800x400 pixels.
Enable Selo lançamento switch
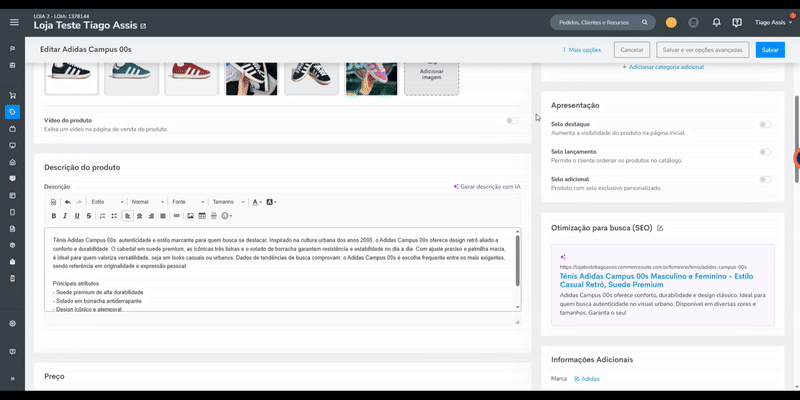tap(765, 152)
